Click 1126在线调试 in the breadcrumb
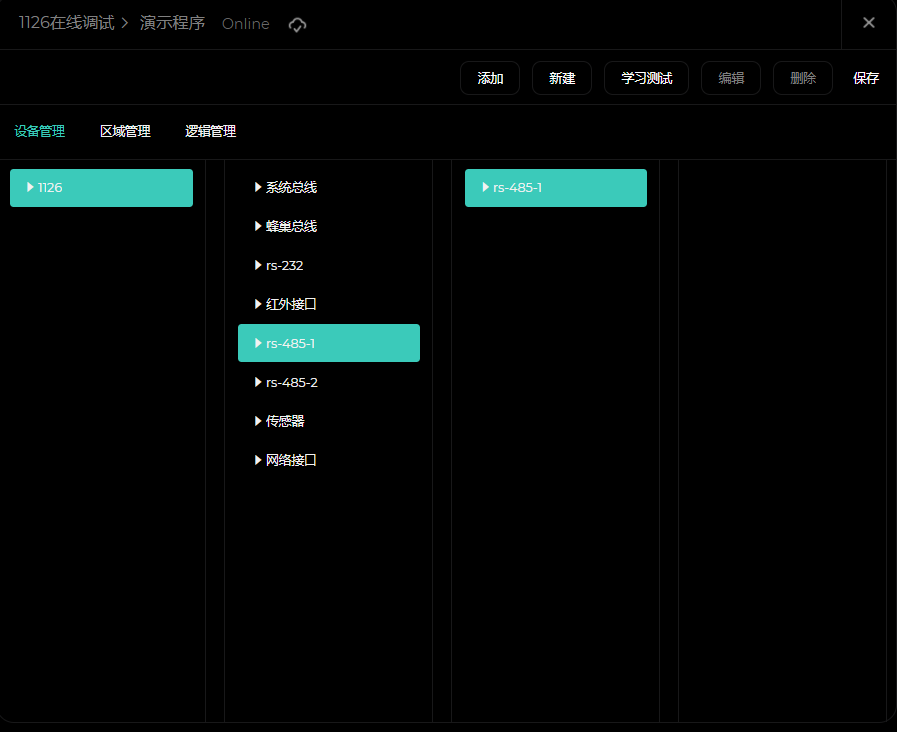This screenshot has height=732, width=897. pyautogui.click(x=66, y=23)
